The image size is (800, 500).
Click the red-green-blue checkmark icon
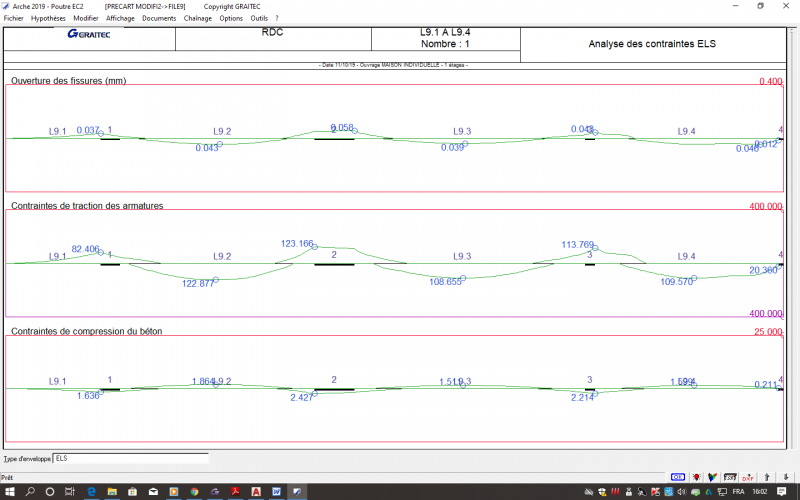click(x=712, y=477)
